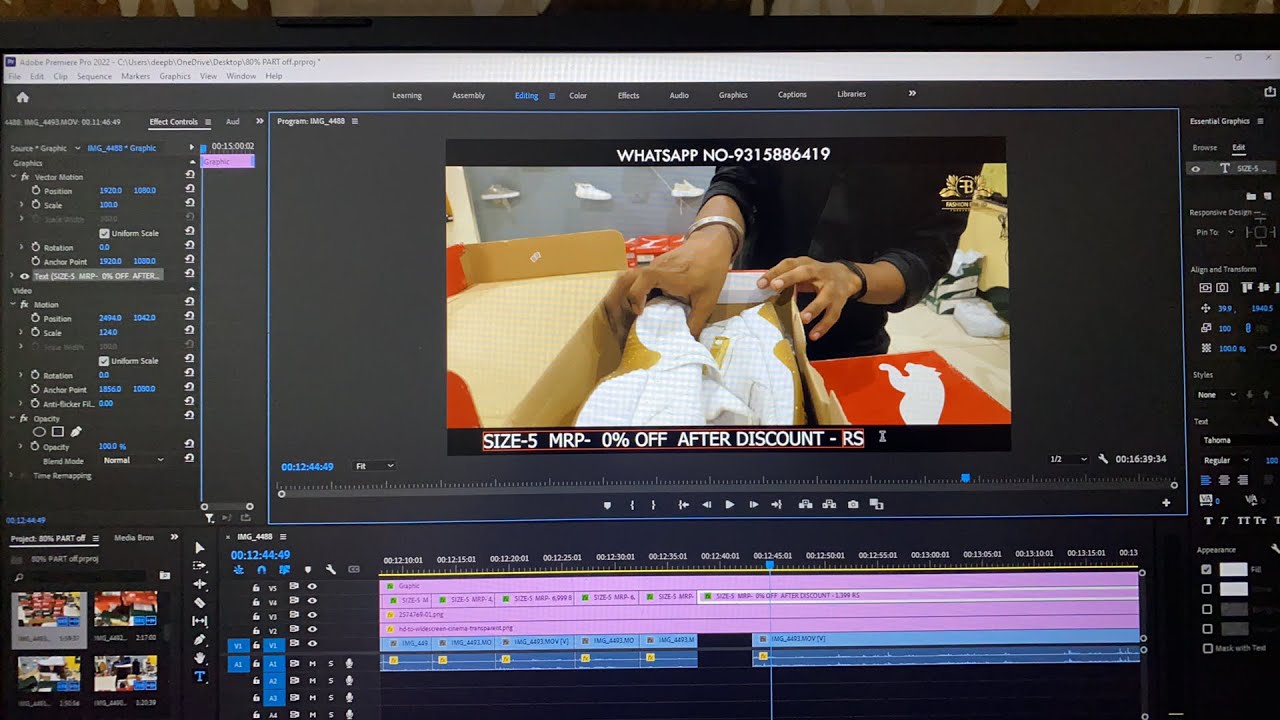Viewport: 1280px width, 720px height.
Task: Toggle Essential Graphics layer eye visibility
Action: tap(1195, 169)
